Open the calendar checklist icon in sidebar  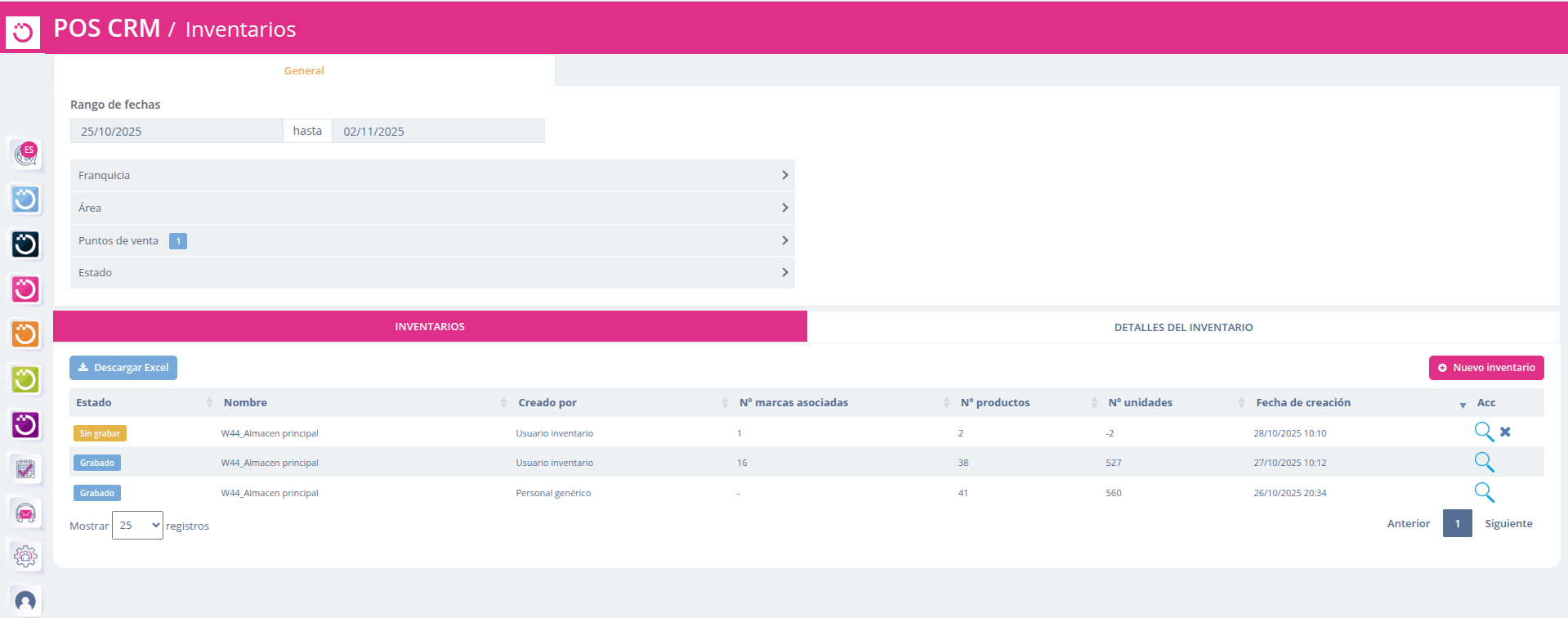[25, 468]
